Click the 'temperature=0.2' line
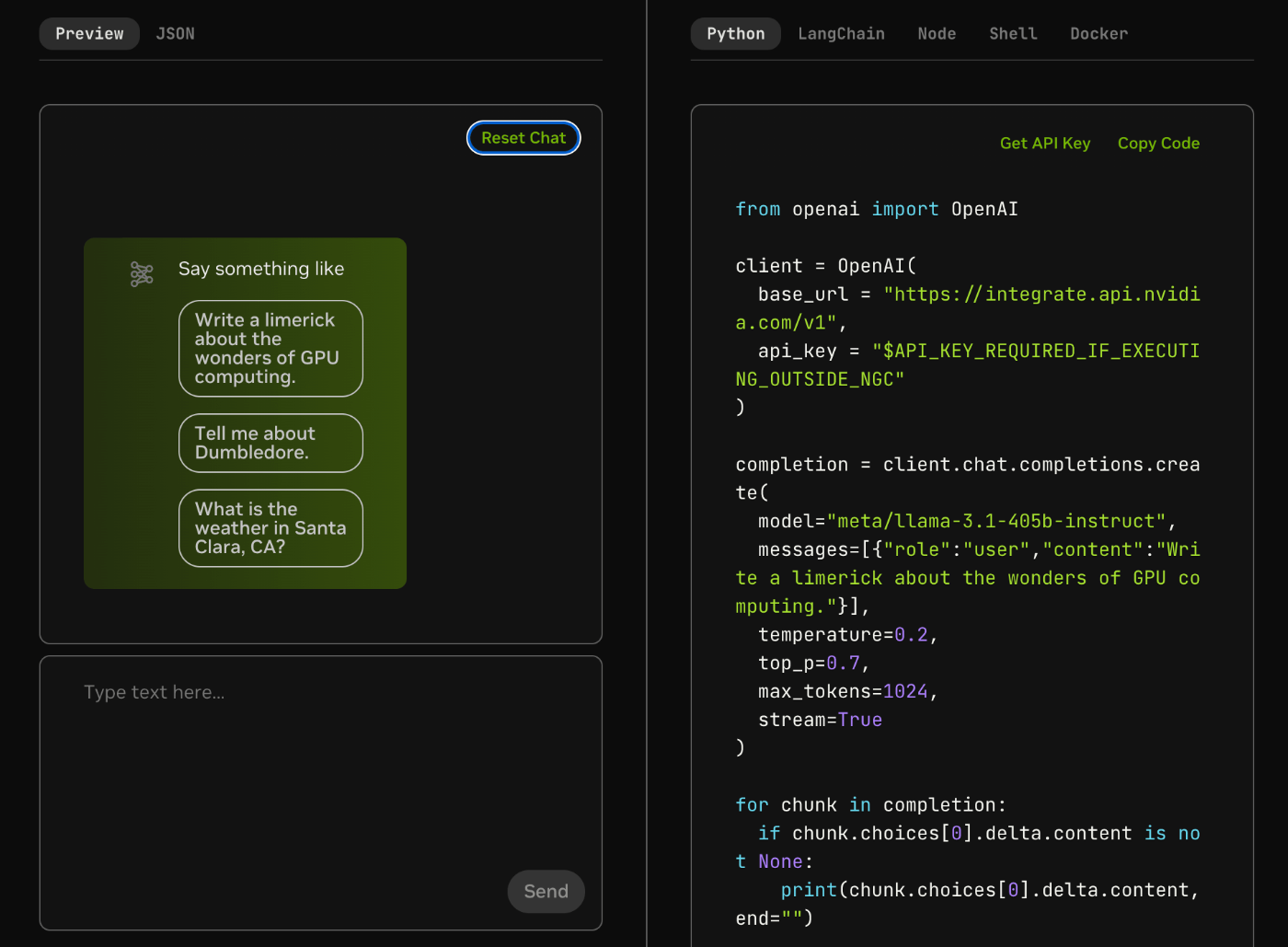This screenshot has width=1288, height=947. coord(847,635)
